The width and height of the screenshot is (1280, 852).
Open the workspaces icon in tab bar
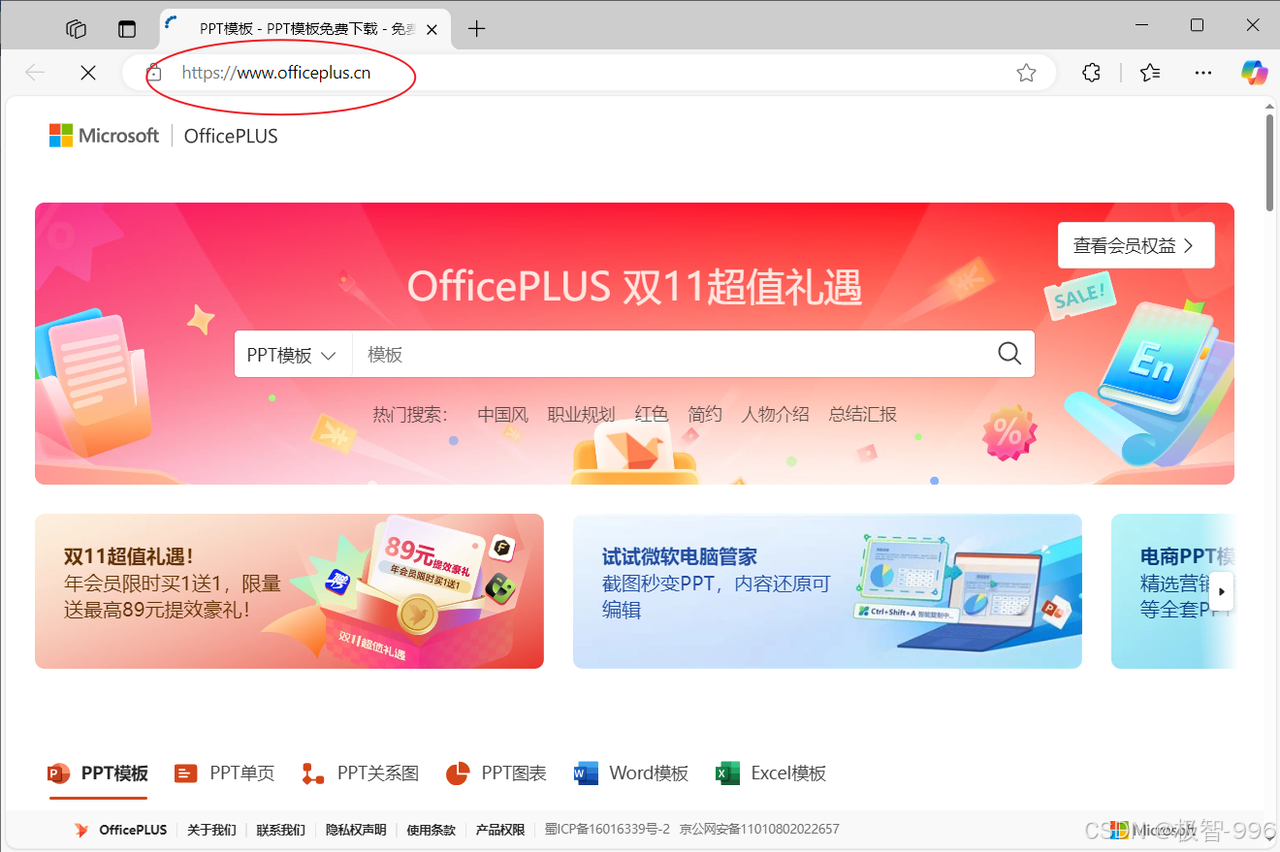(76, 29)
